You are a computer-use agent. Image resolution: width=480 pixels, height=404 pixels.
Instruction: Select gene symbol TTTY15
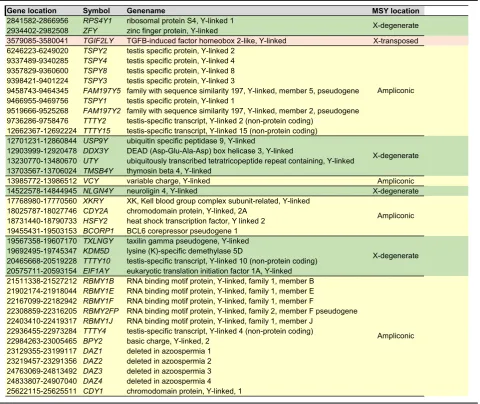[x=97, y=131]
